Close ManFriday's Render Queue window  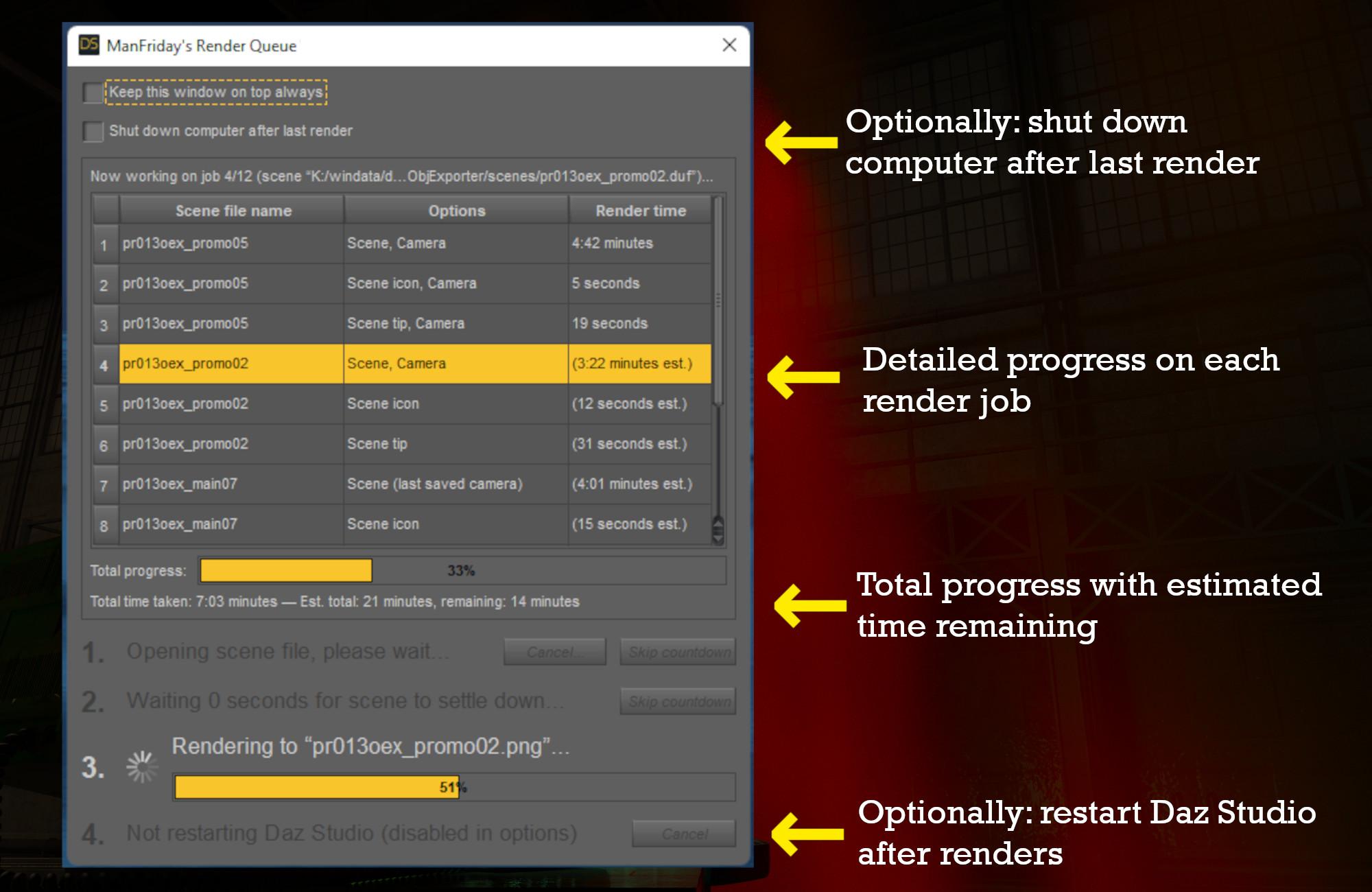point(729,45)
